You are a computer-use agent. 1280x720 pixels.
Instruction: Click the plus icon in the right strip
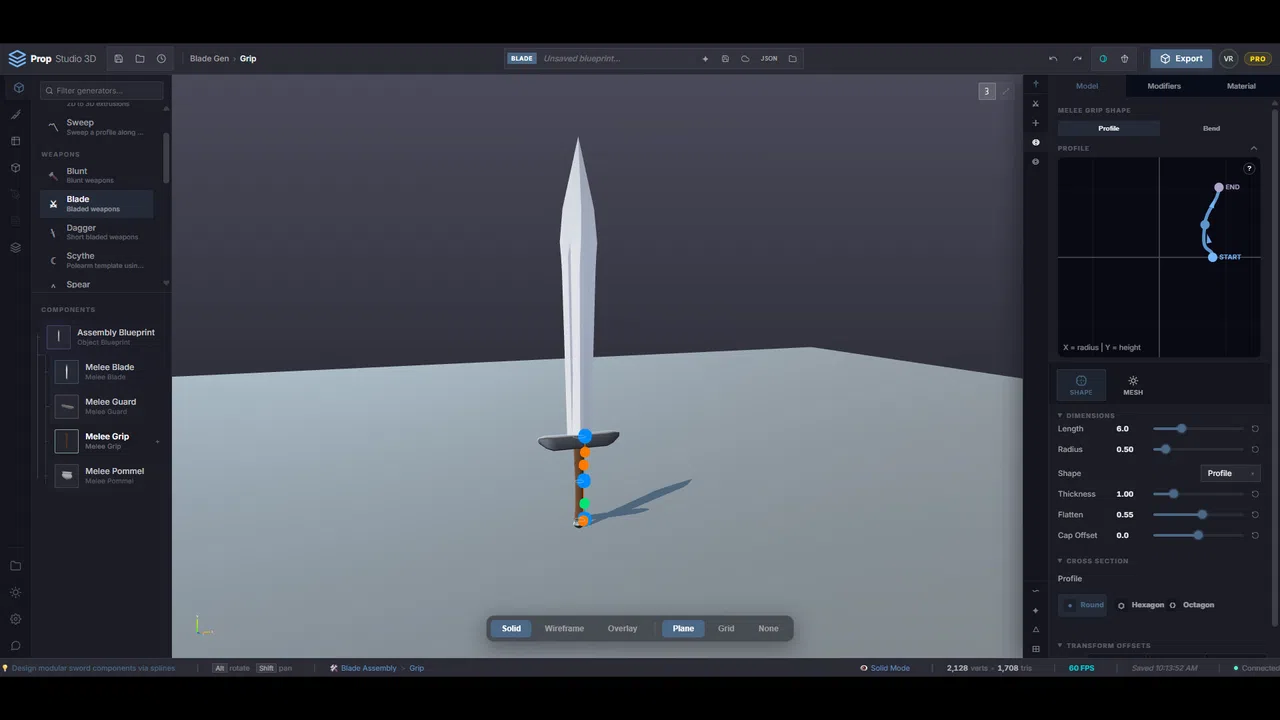pos(1036,123)
